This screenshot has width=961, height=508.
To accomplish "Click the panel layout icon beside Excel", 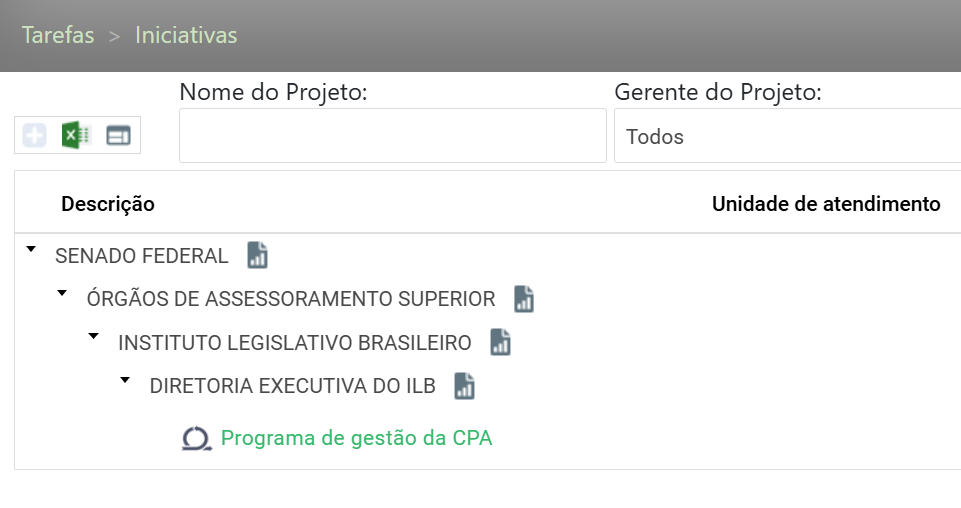I will coord(119,135).
